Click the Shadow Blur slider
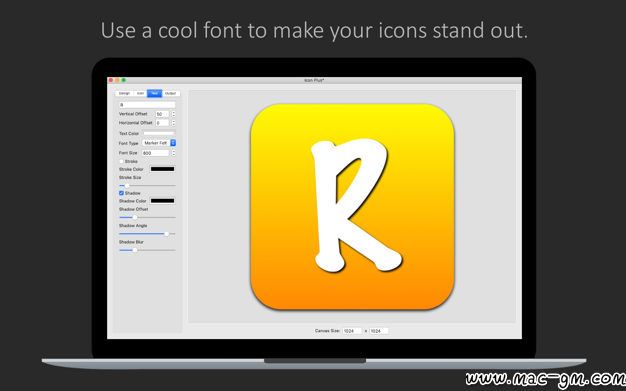 [147, 250]
